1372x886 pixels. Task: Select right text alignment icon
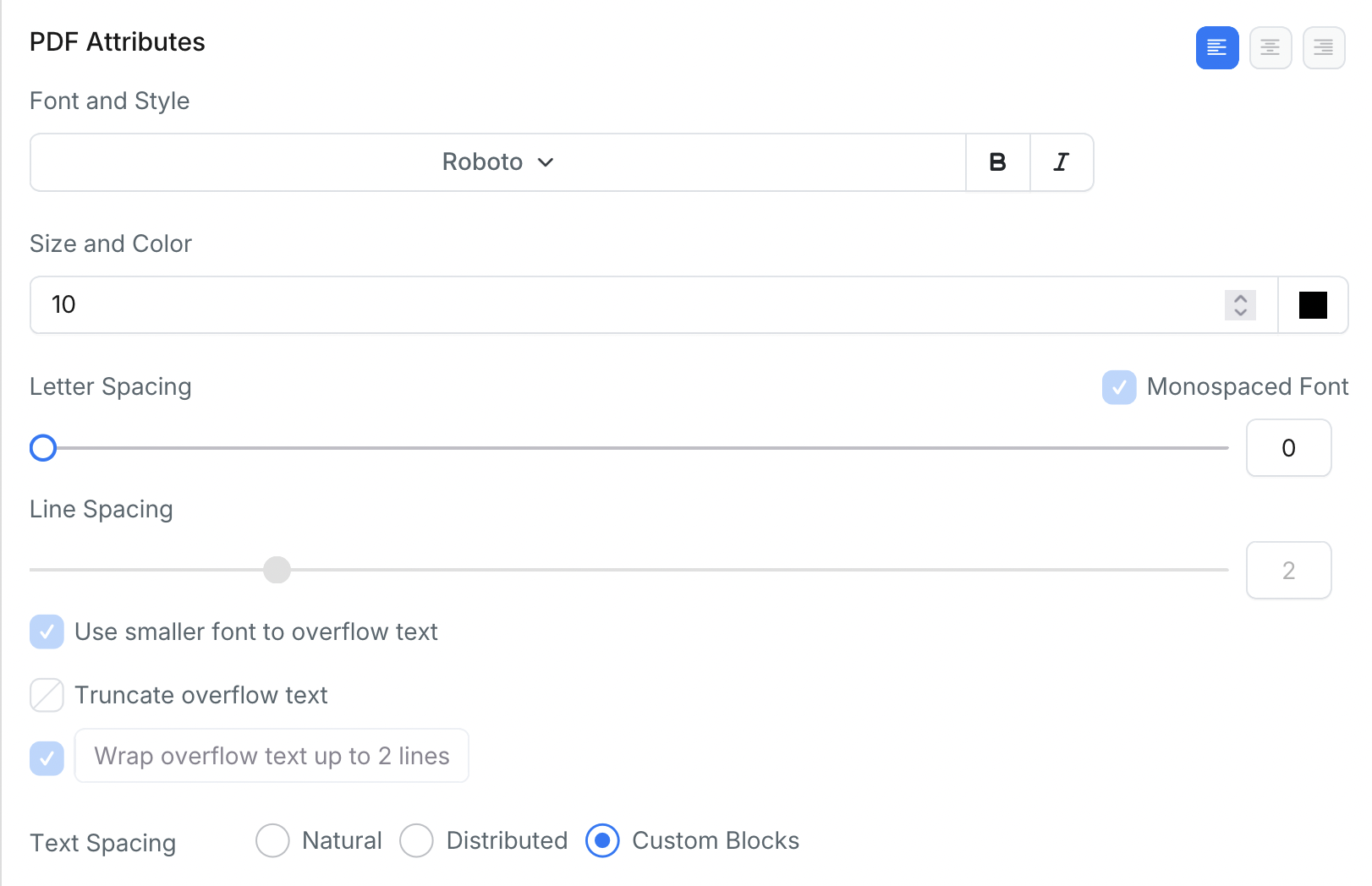point(1324,47)
